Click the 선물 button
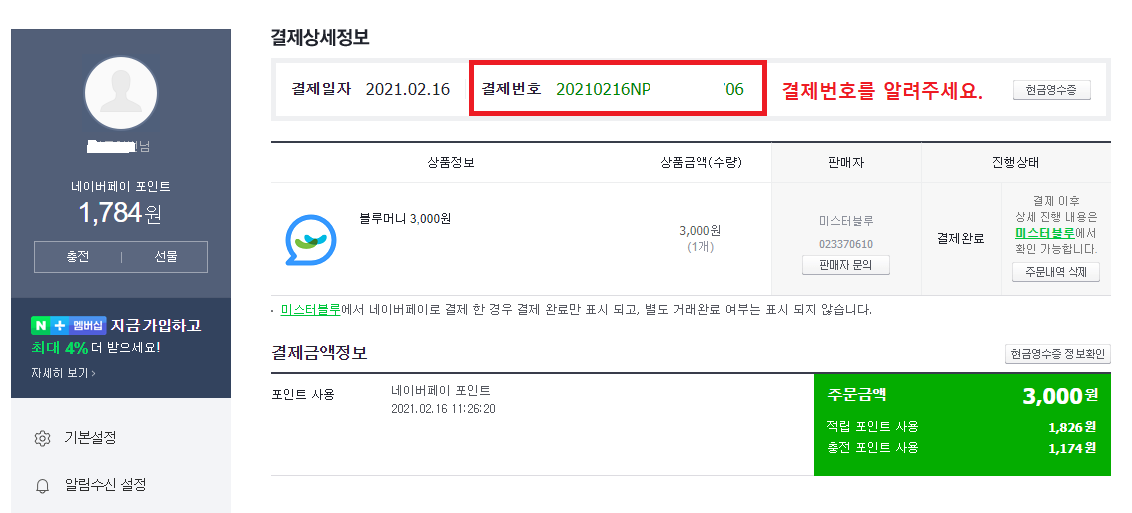1132x513 pixels. click(x=165, y=257)
